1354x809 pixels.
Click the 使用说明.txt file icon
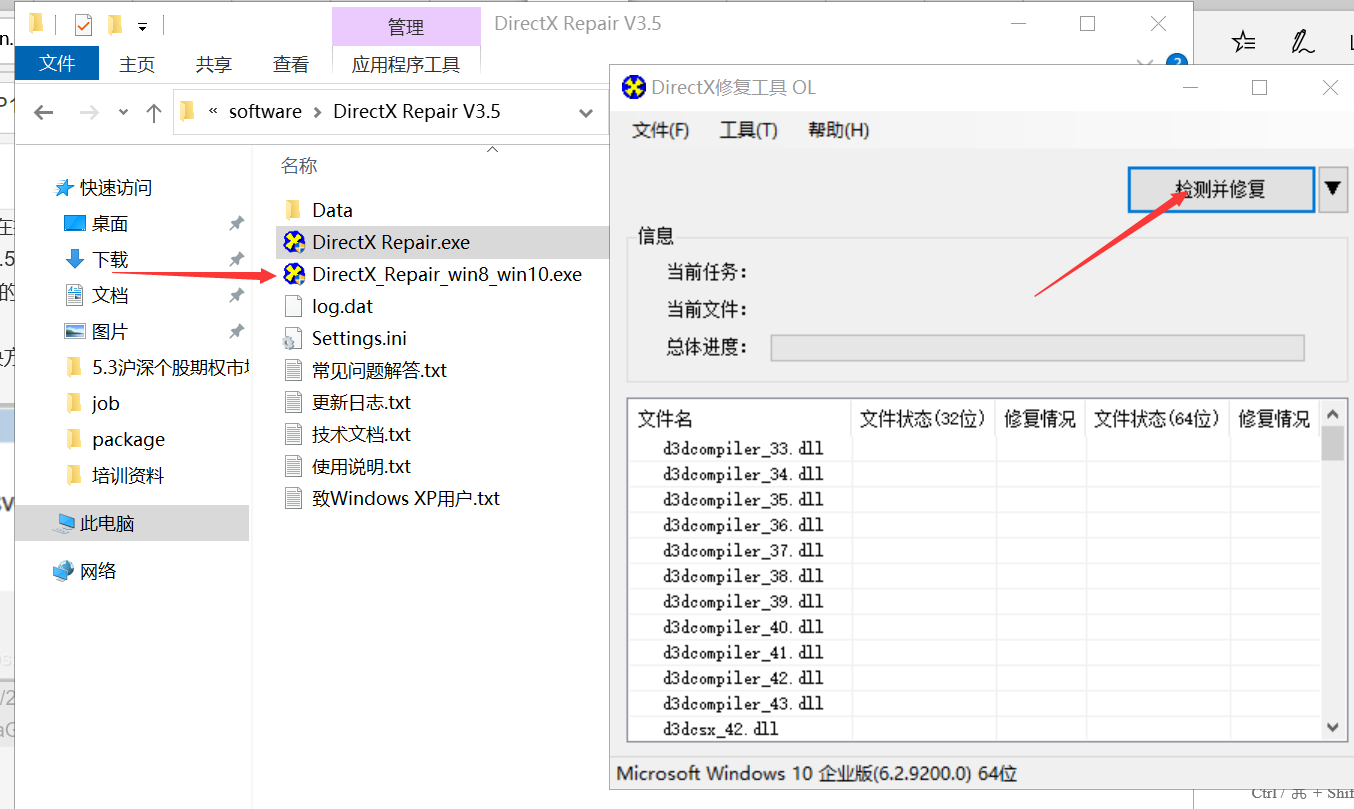pos(293,466)
